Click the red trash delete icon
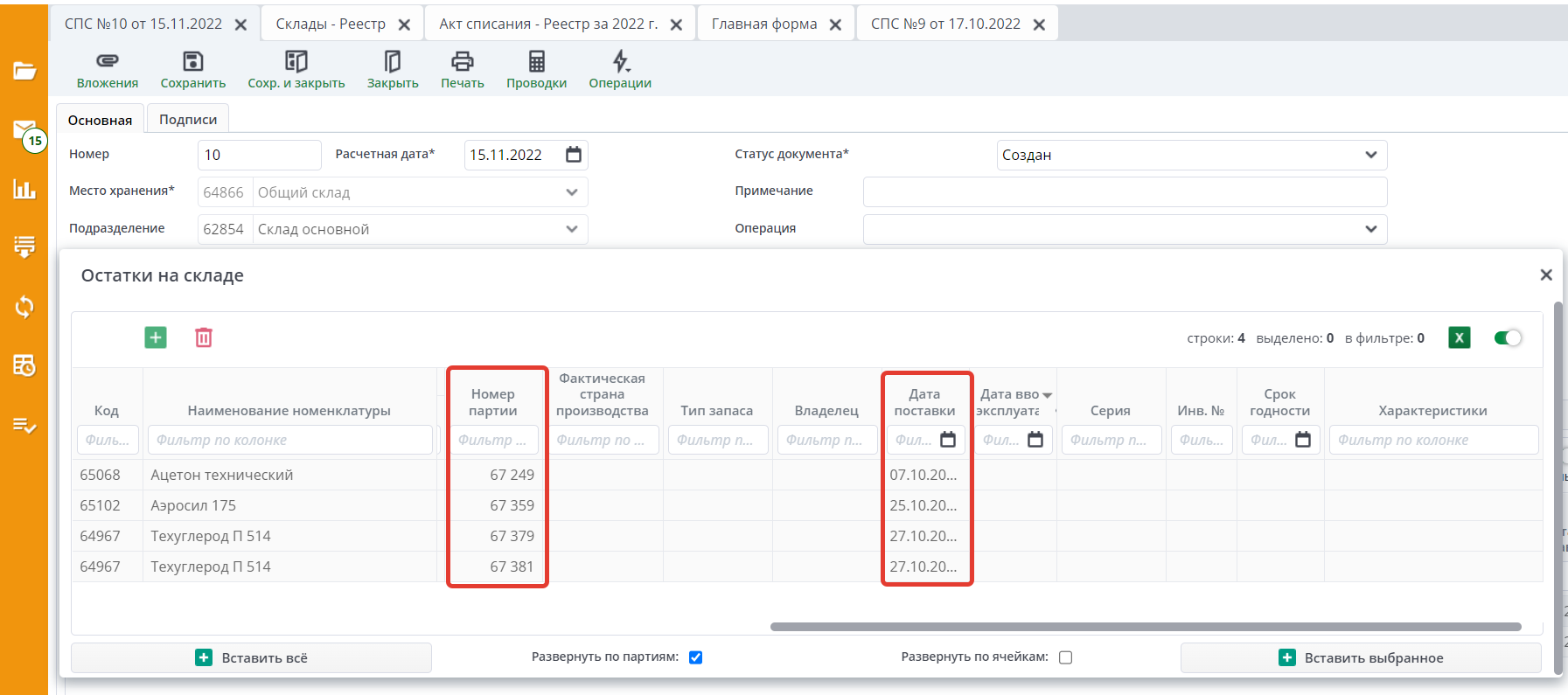 click(x=204, y=337)
